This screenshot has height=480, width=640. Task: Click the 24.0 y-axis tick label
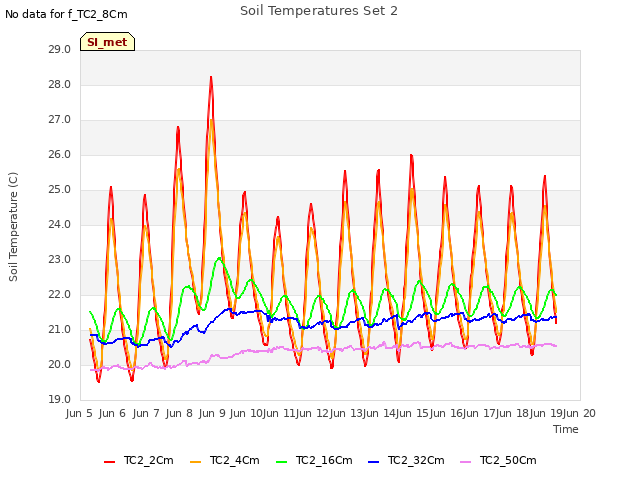point(60,225)
